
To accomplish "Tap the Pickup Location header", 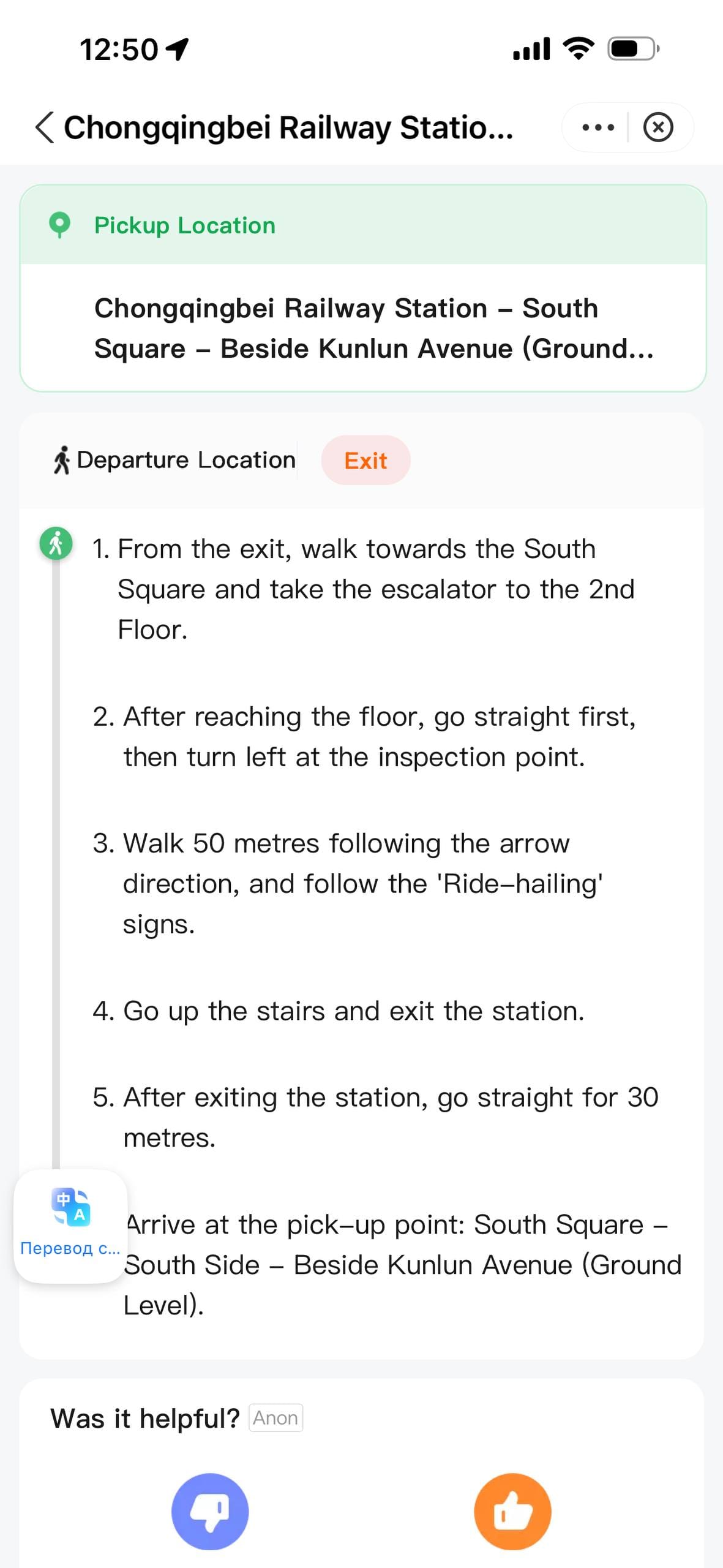I will [x=184, y=225].
